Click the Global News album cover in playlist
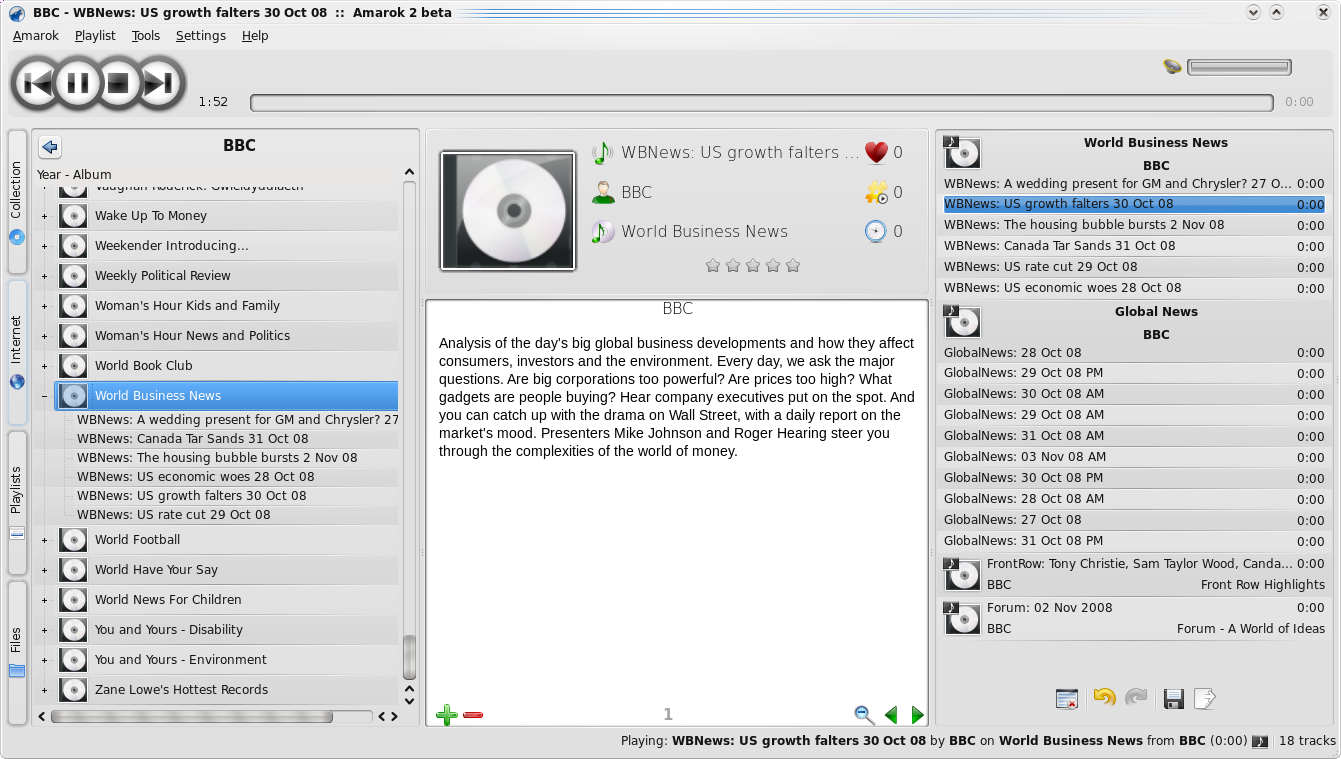Viewport: 1341px width, 759px height. click(x=962, y=321)
